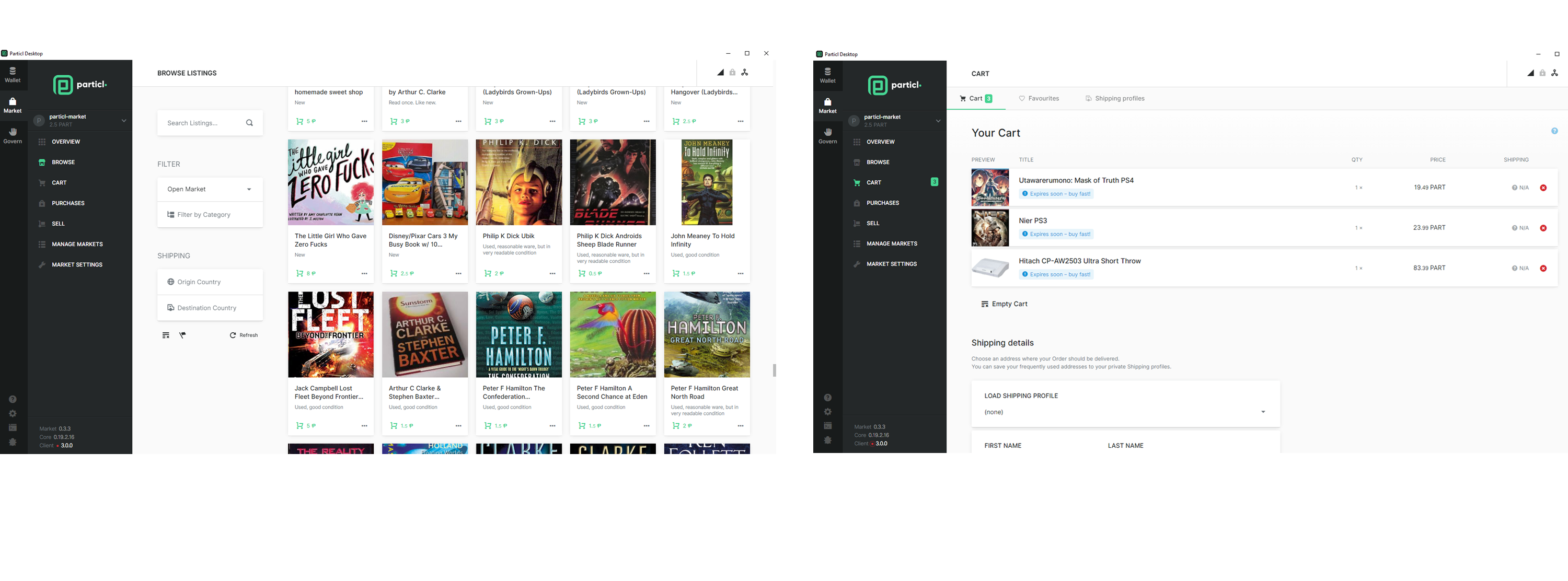
Task: Click the list view icon beside Refresh
Action: (x=166, y=335)
